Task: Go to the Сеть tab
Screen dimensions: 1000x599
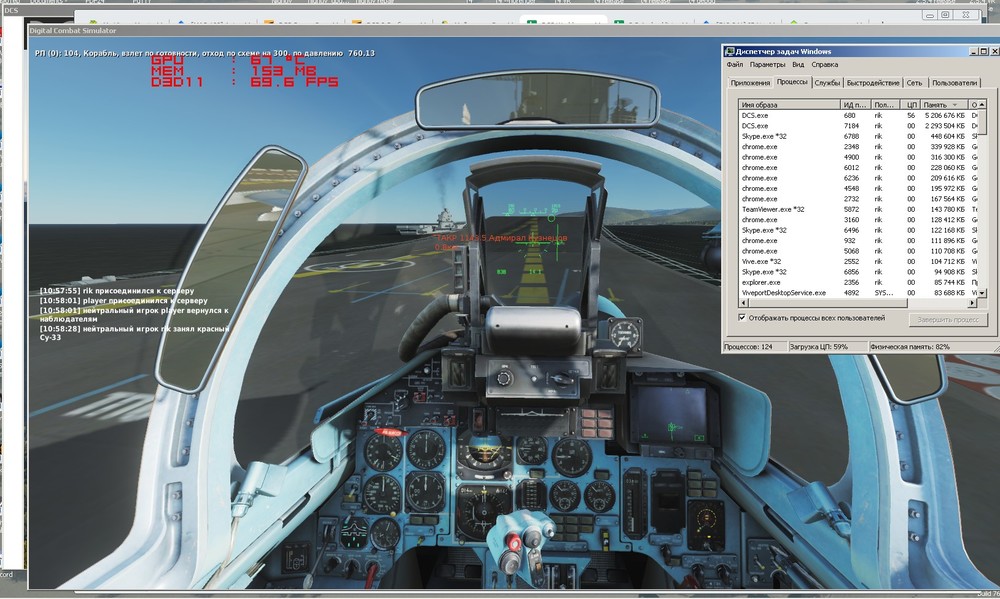Action: click(x=915, y=83)
